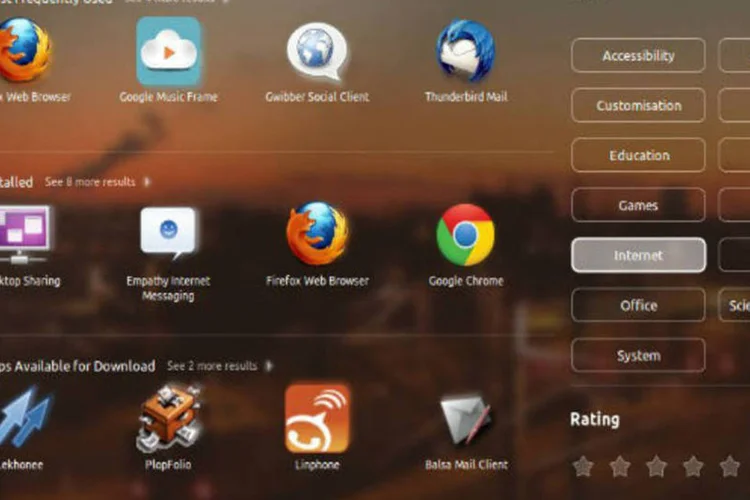The image size is (750, 500).
Task: Toggle the System filter button
Action: pyautogui.click(x=638, y=355)
